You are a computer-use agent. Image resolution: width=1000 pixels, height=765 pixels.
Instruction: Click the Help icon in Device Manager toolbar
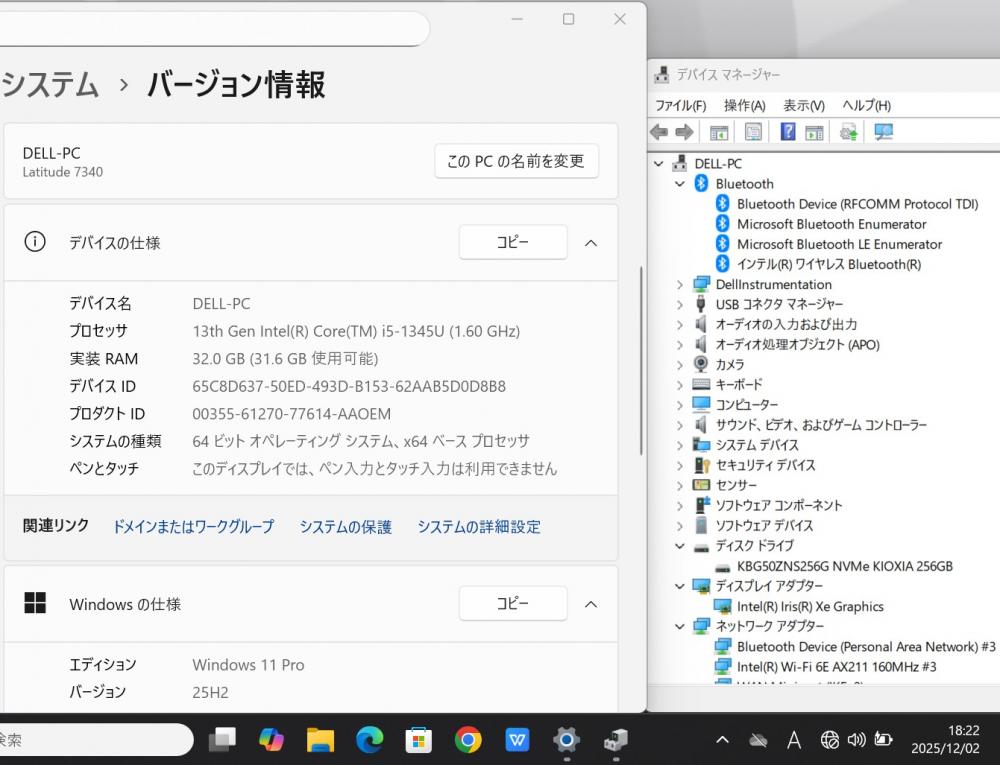(x=788, y=132)
